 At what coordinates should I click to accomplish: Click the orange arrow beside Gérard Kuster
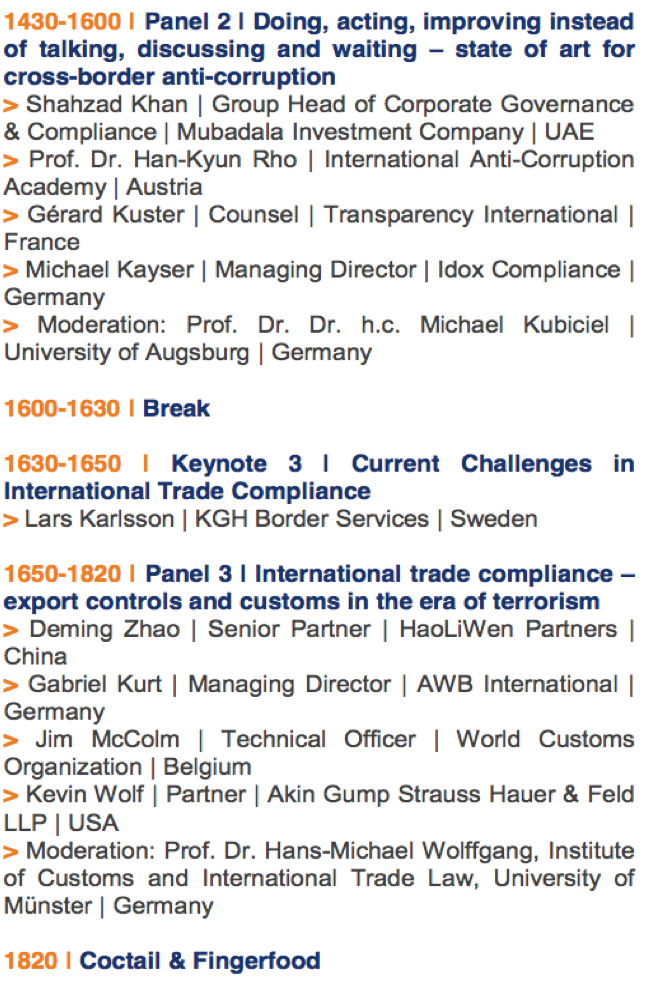11,216
